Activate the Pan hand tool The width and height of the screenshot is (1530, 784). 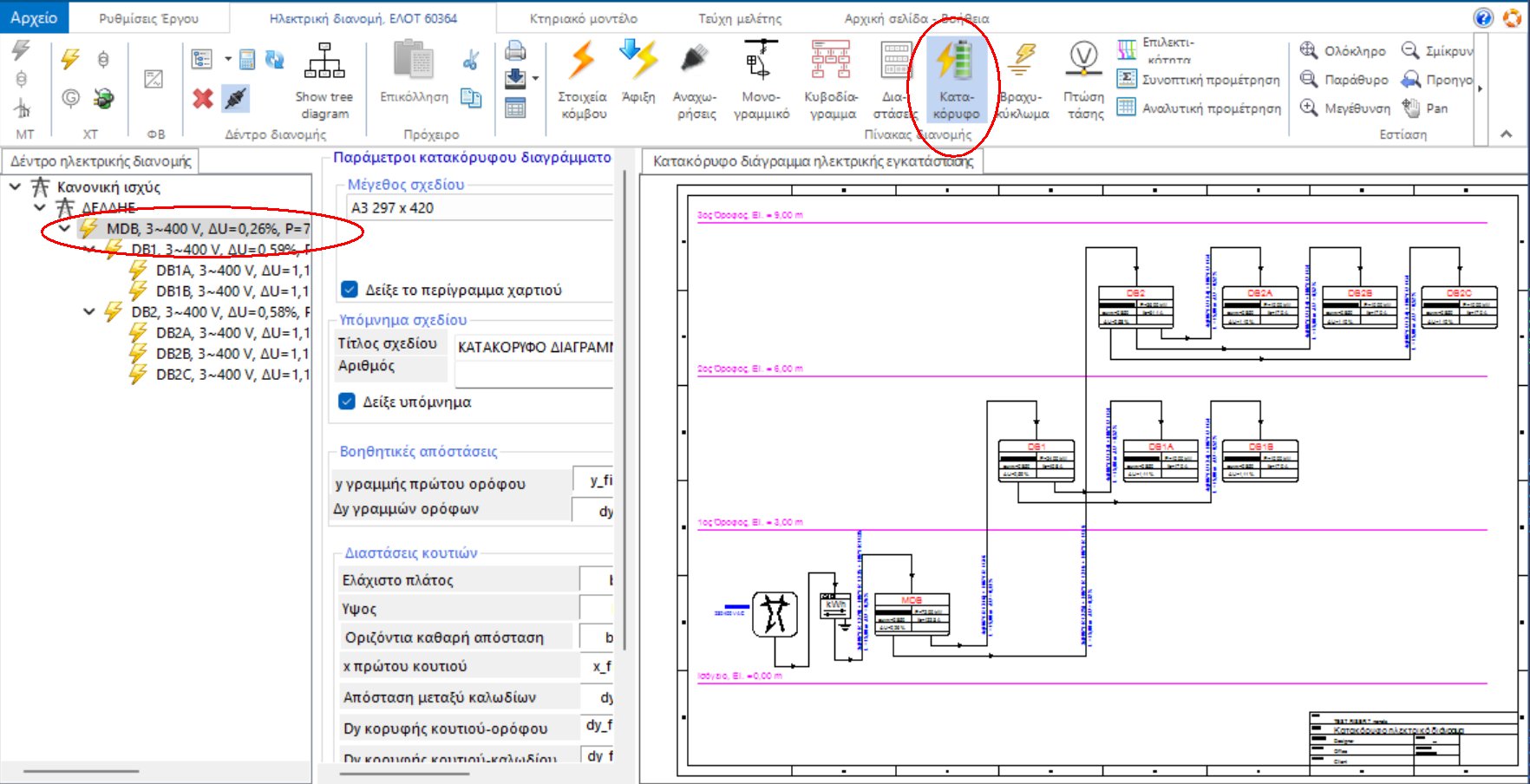pyautogui.click(x=1426, y=108)
